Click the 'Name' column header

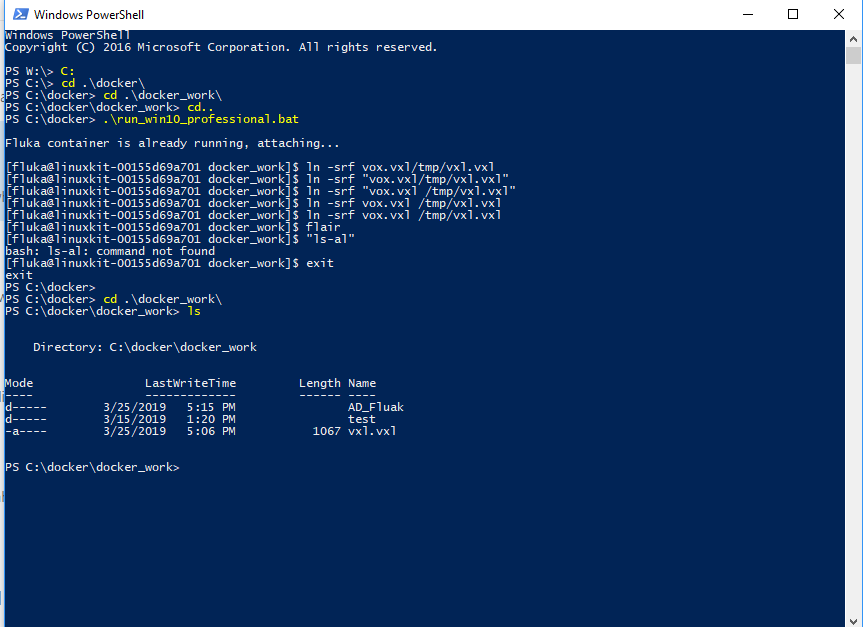(362, 383)
